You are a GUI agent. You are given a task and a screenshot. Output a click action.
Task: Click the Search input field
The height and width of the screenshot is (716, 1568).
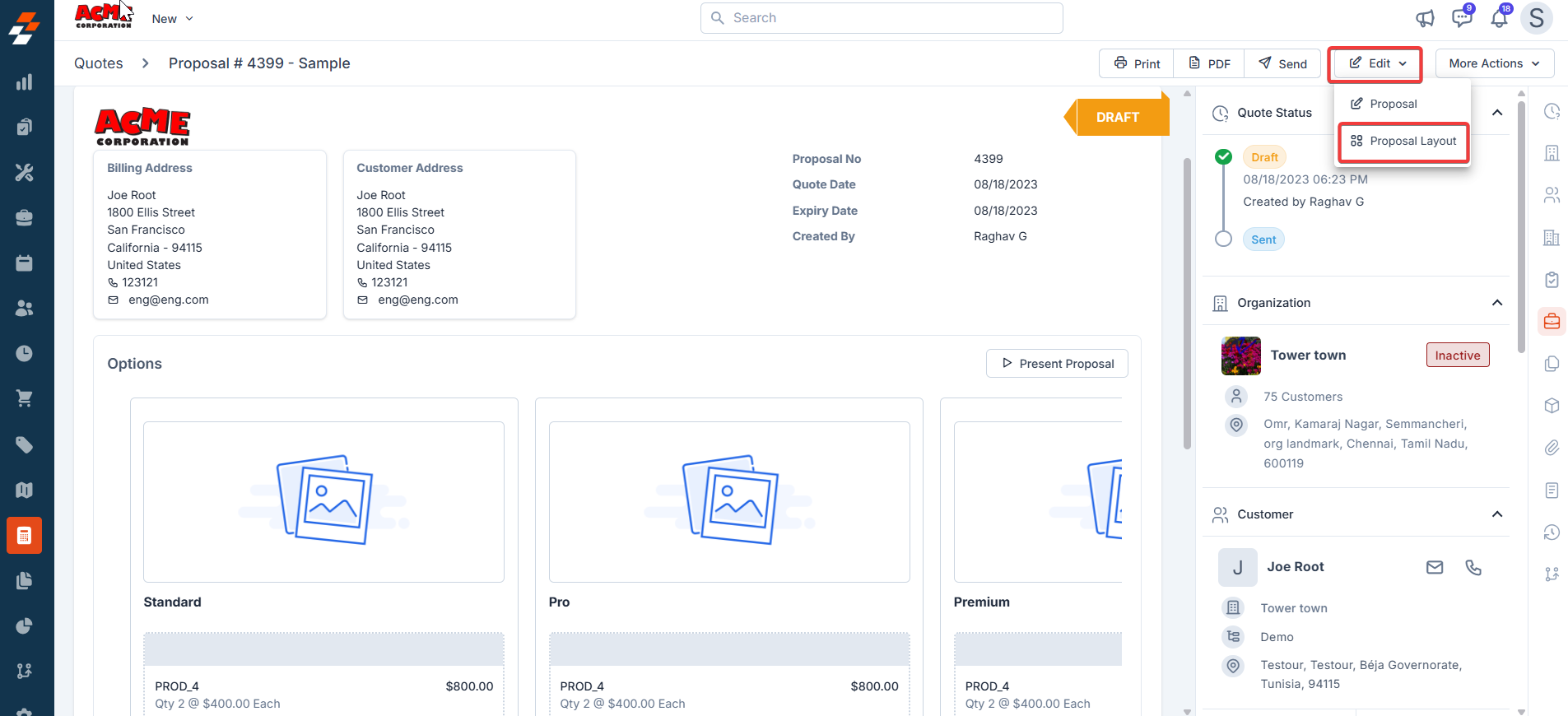coord(882,18)
